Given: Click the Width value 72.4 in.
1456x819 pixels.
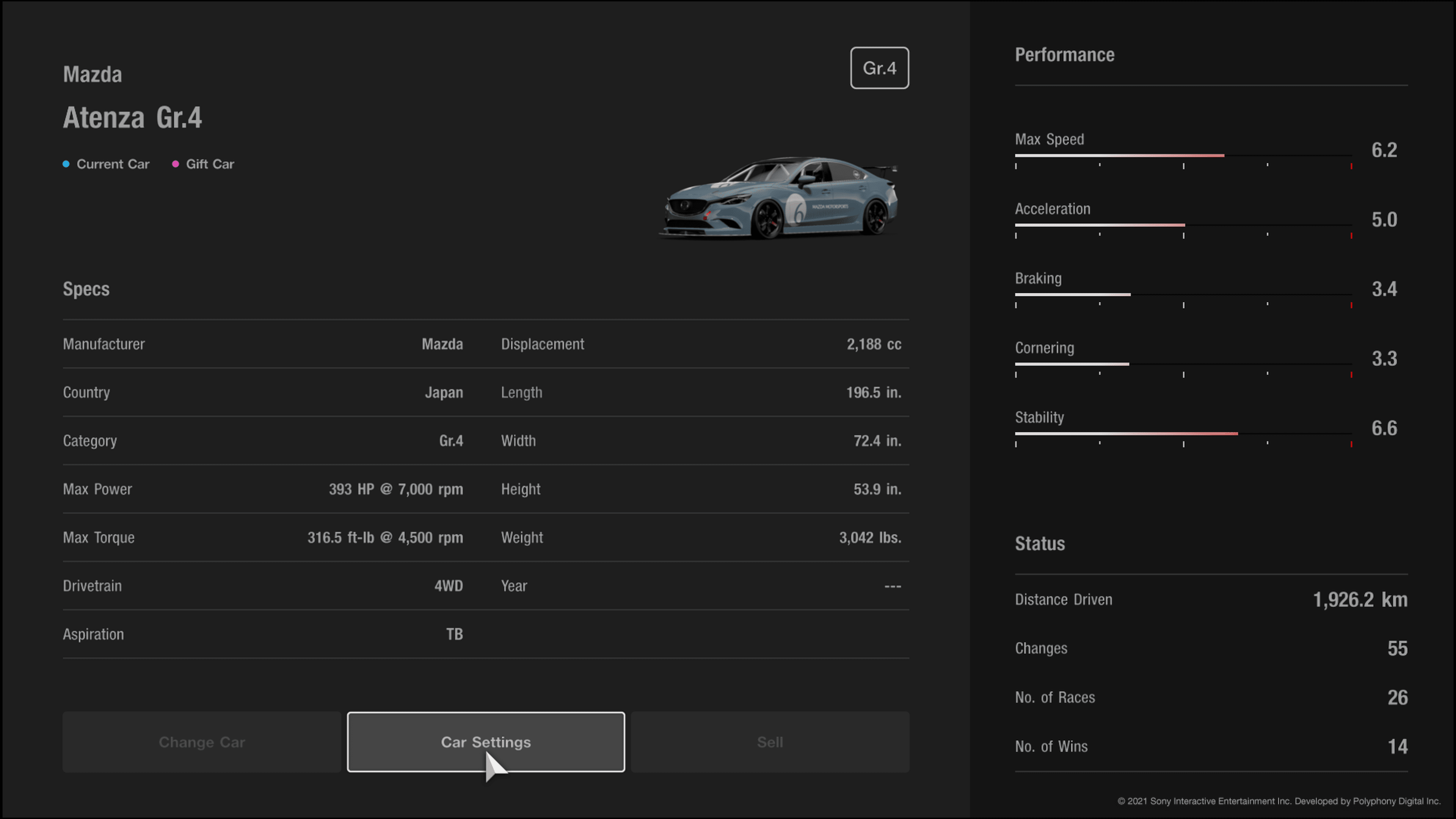Looking at the screenshot, I should [x=877, y=441].
